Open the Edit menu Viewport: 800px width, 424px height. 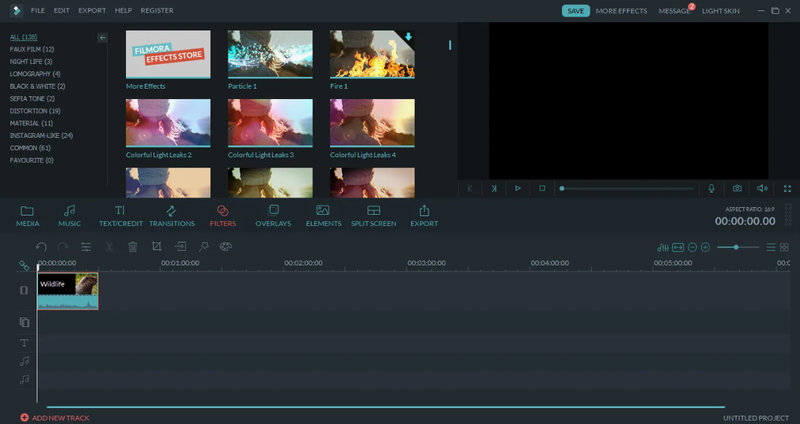(x=62, y=10)
